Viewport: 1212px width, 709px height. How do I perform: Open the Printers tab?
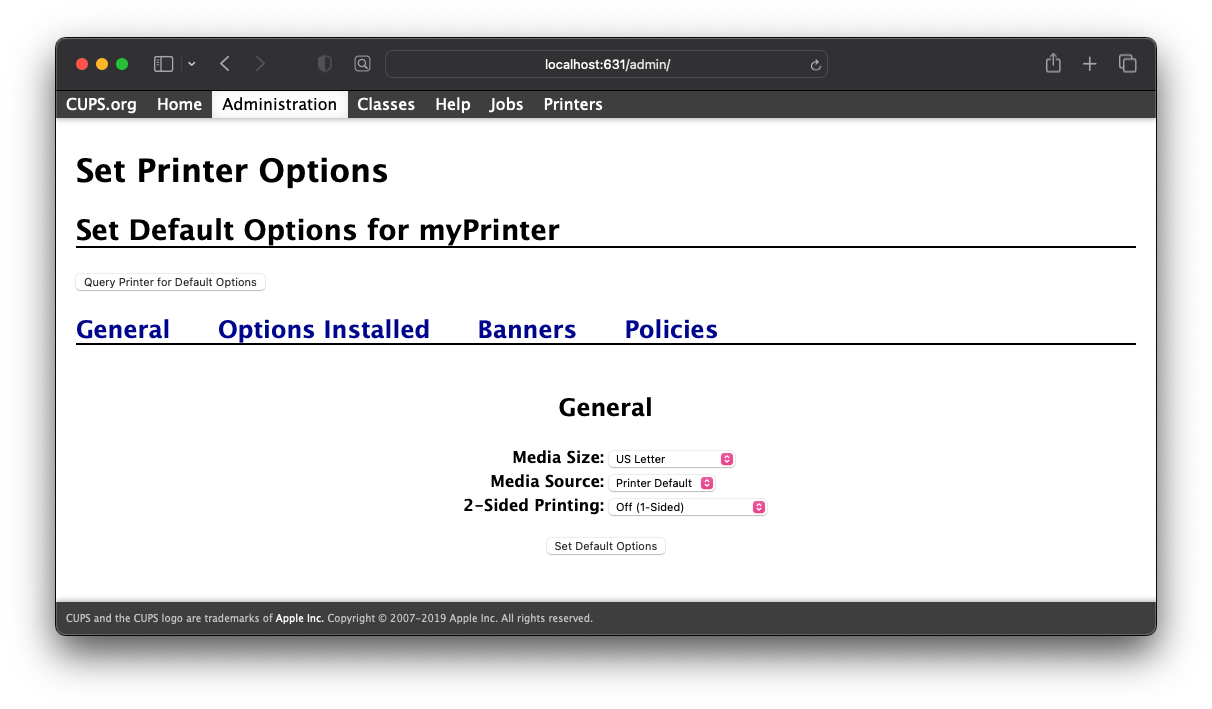point(573,104)
